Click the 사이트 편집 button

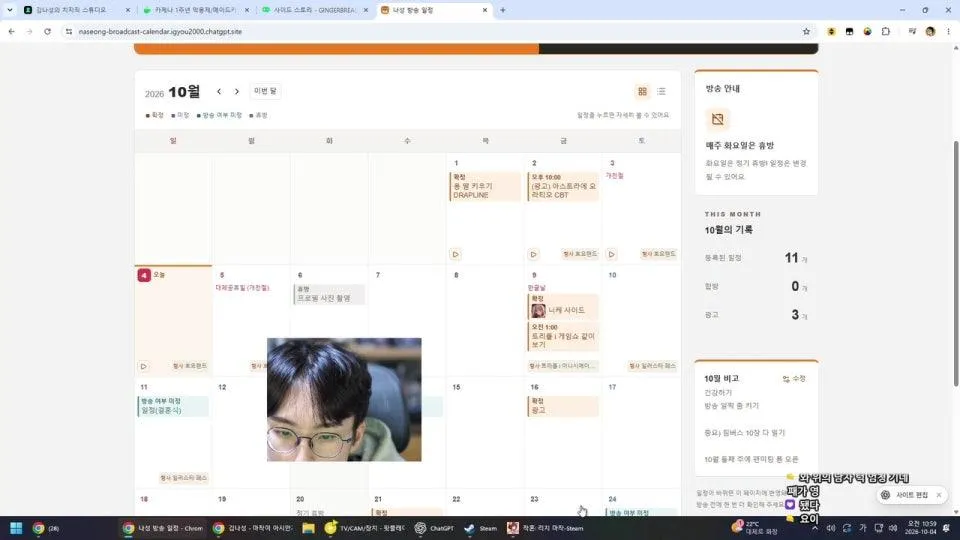[907, 495]
